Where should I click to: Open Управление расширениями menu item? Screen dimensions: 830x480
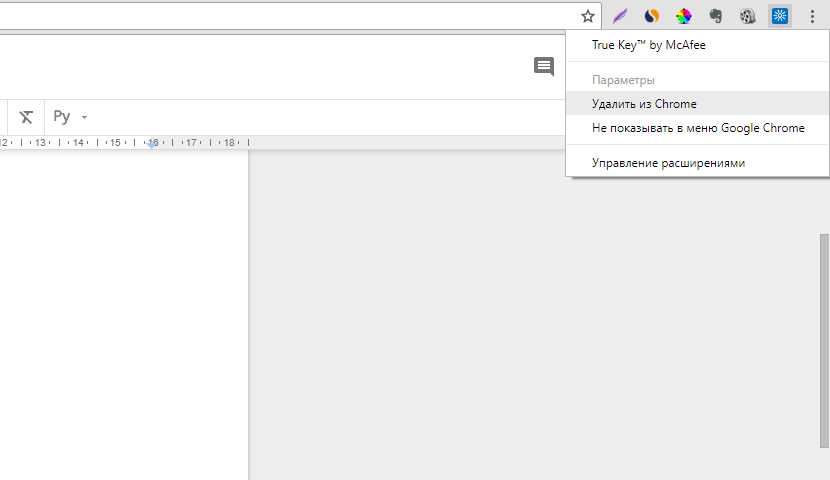tap(668, 163)
